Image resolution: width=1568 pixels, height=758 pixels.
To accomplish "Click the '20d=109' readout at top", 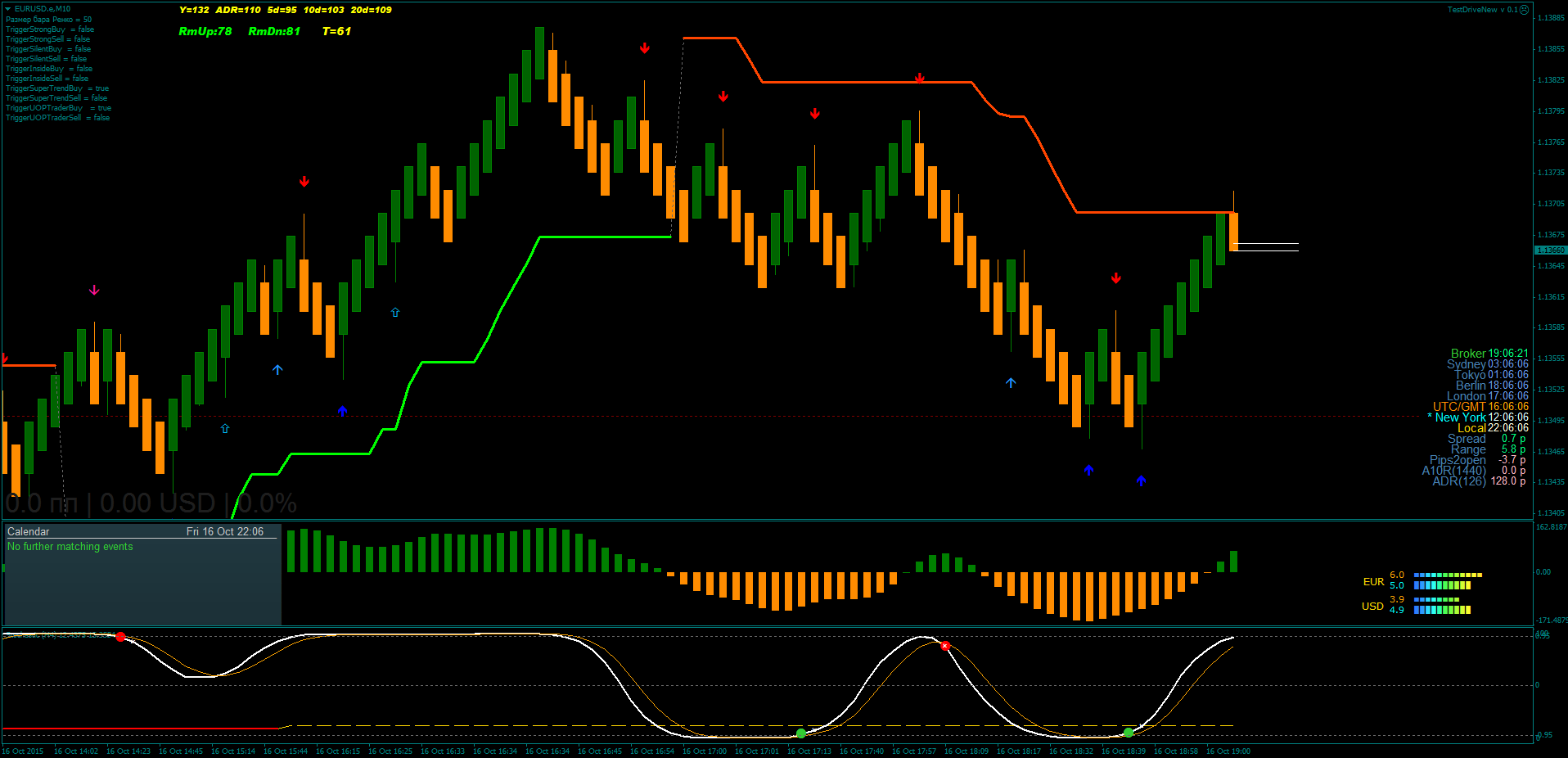I will [372, 10].
